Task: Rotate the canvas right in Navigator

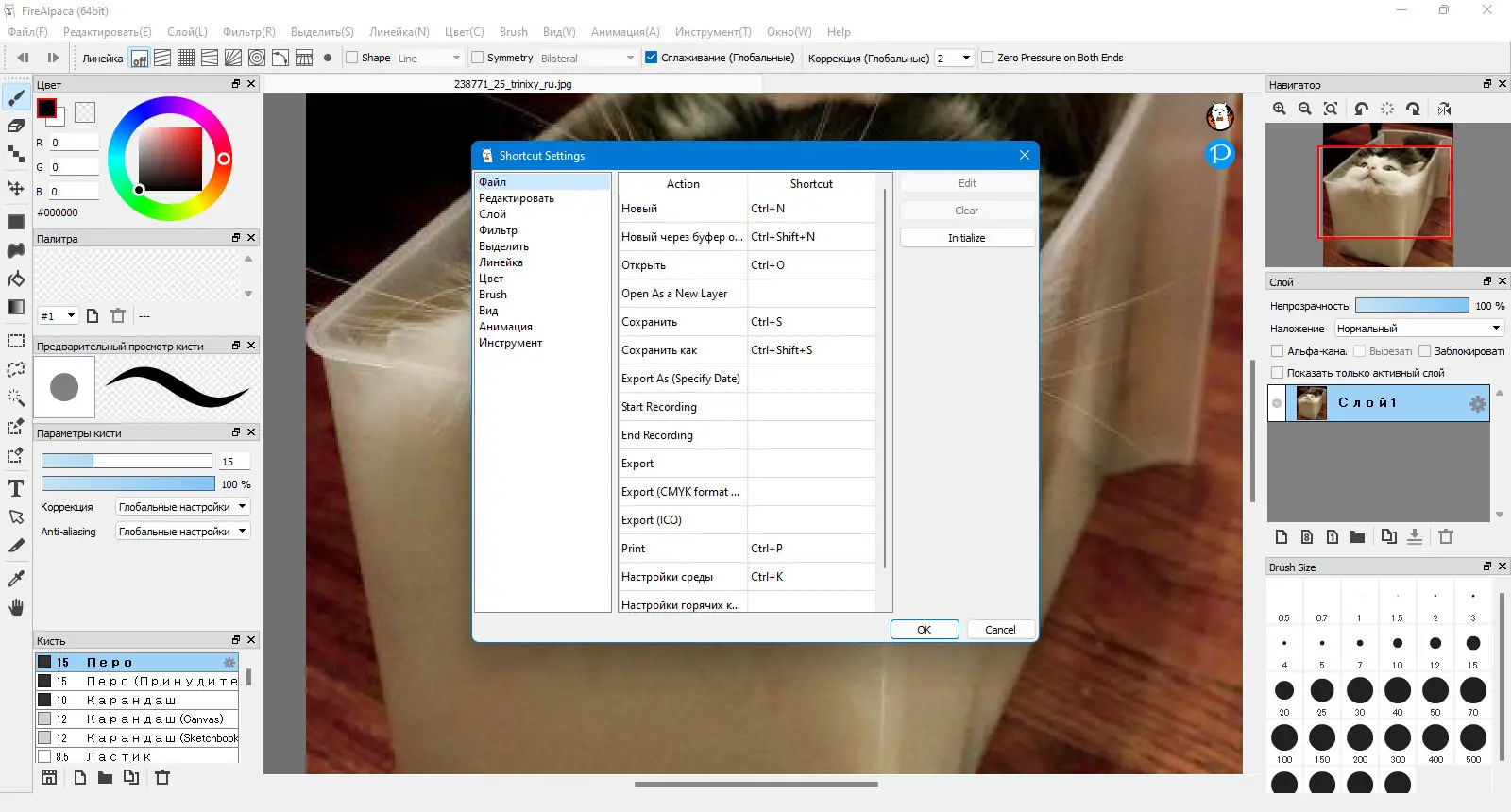Action: click(x=1413, y=109)
